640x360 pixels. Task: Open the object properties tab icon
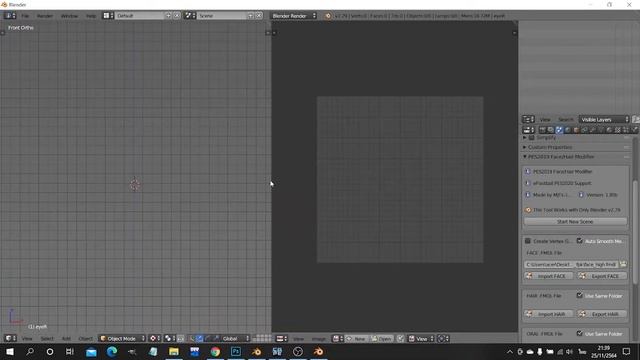click(576, 130)
